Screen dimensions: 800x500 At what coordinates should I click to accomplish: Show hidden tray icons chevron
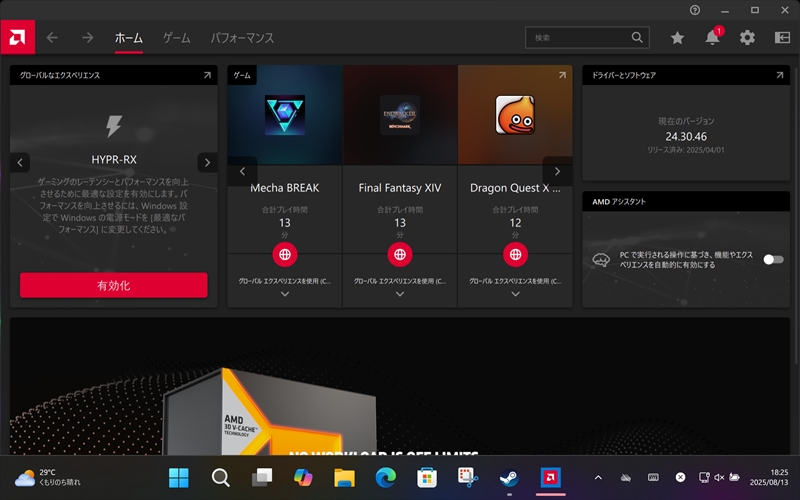pos(598,478)
